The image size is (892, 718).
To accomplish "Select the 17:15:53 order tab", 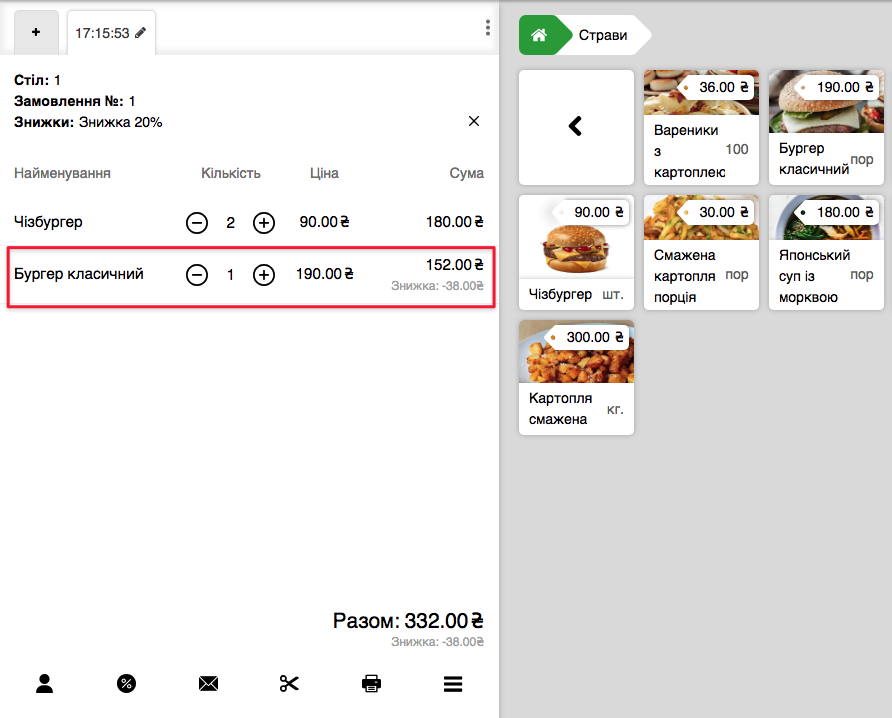I will (110, 33).
